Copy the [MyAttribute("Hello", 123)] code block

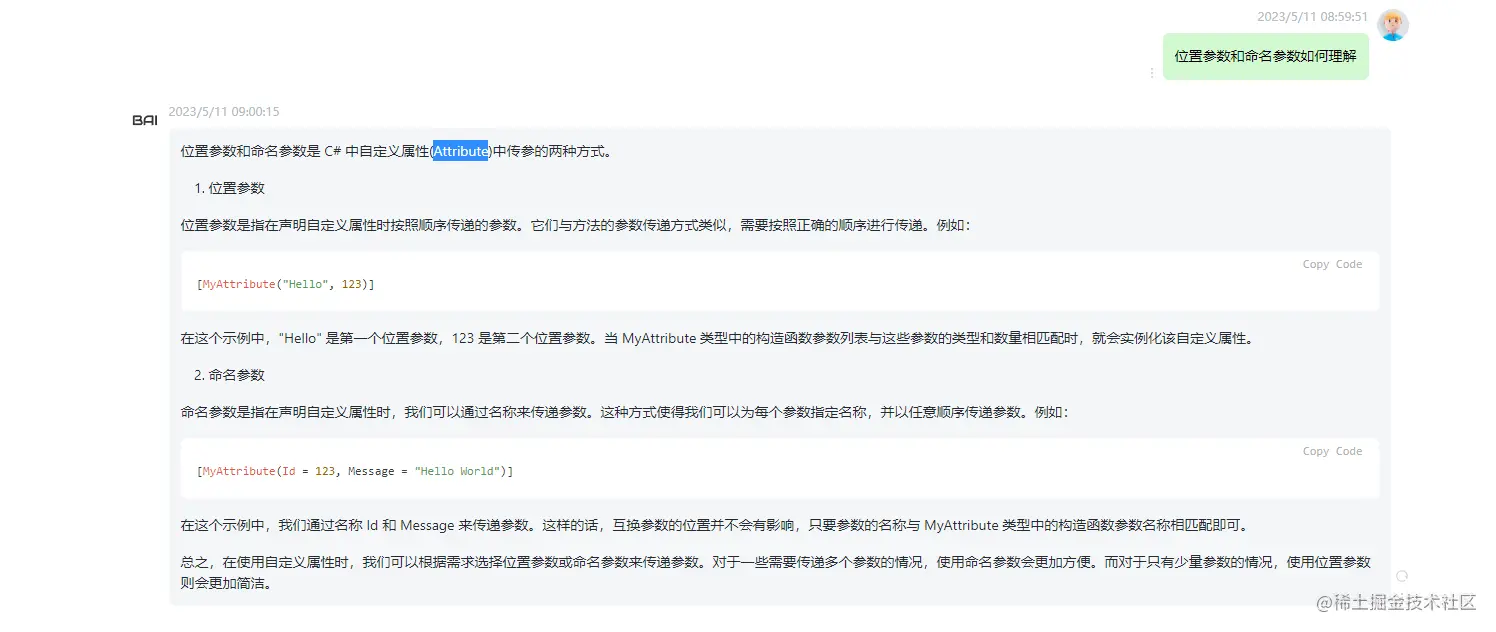(1332, 265)
